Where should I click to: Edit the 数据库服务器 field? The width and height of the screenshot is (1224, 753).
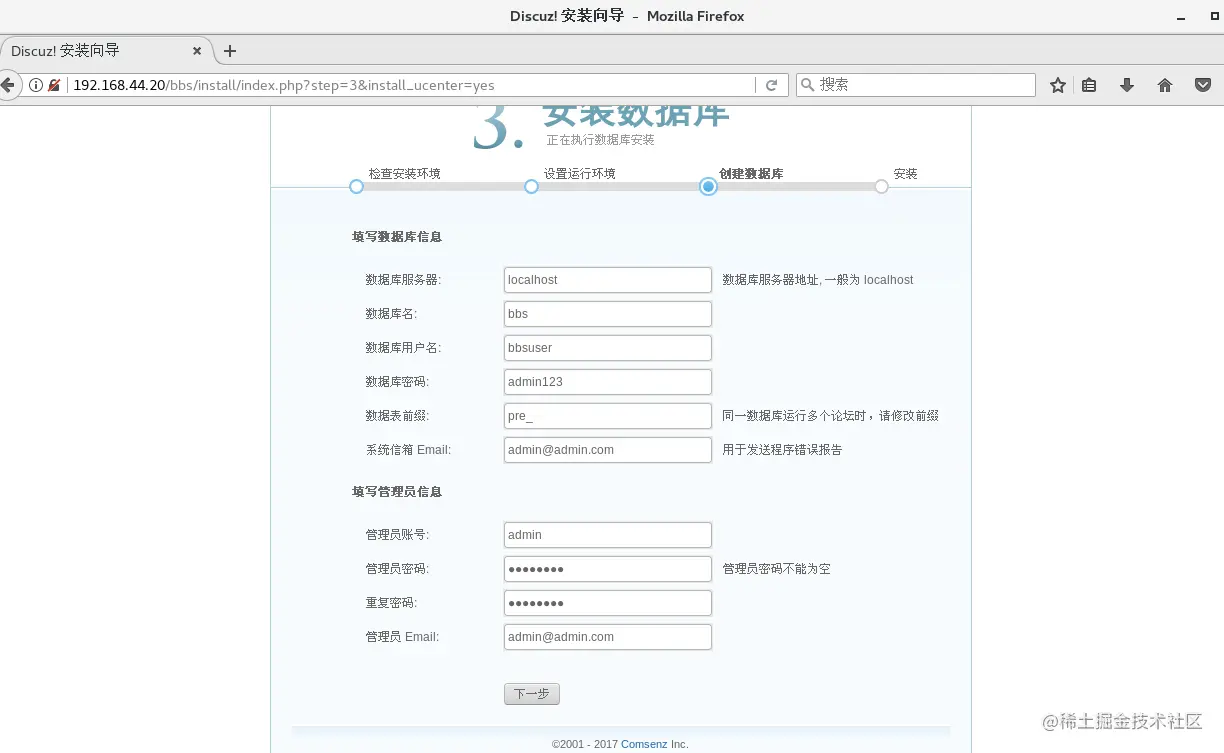[x=608, y=280]
